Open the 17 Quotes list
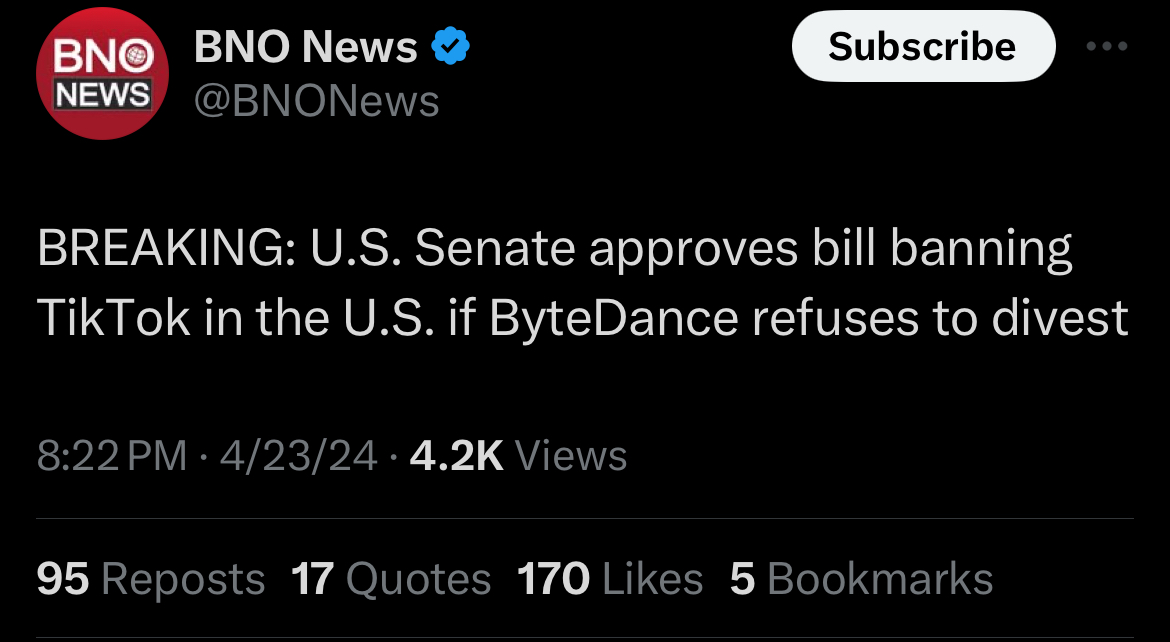This screenshot has width=1170, height=642. click(391, 579)
